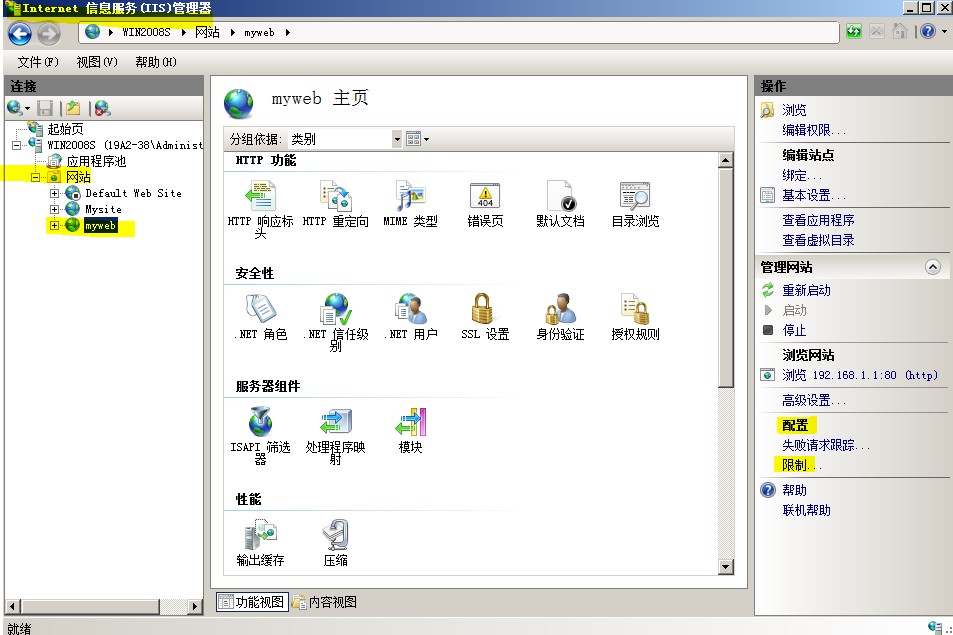Open .NET 用户 feature
Image resolution: width=953 pixels, height=635 pixels.
pos(410,317)
